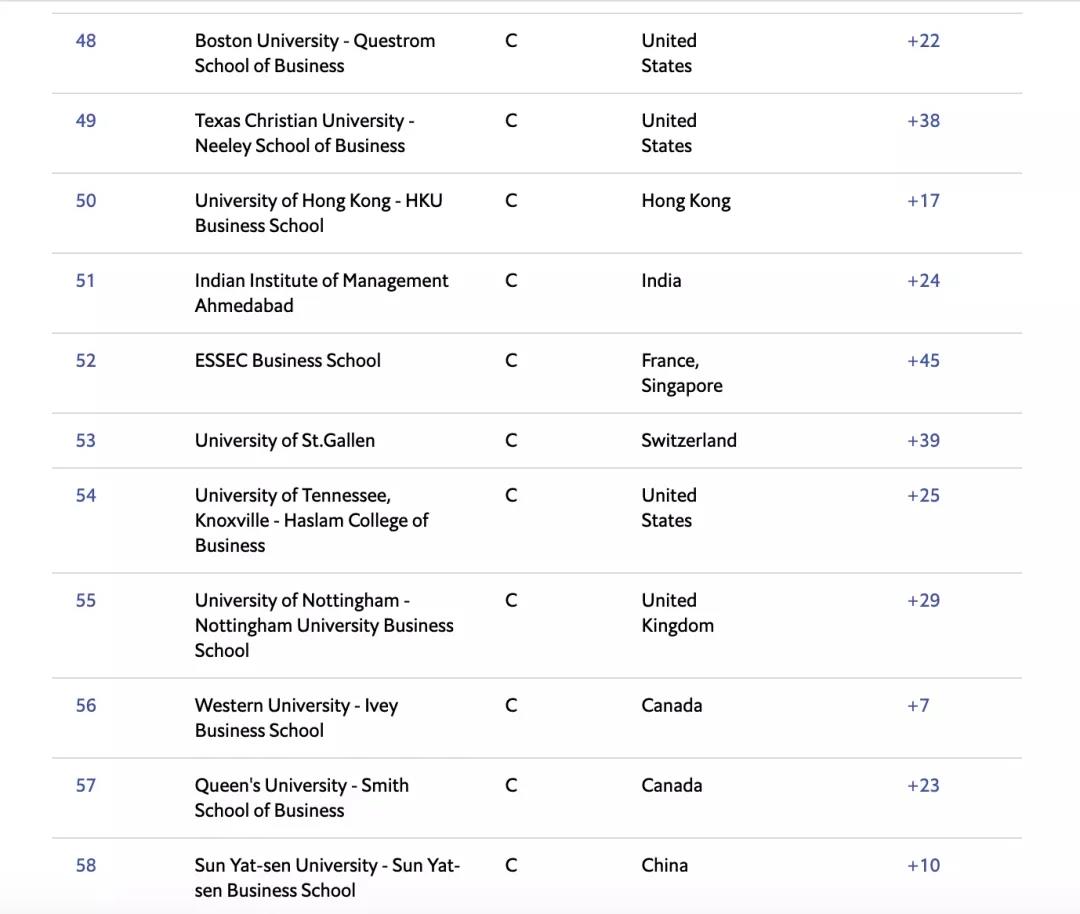Viewport: 1080px width, 914px height.
Task: Open Indian Institute of Management Ahmedabad
Action: pos(321,293)
